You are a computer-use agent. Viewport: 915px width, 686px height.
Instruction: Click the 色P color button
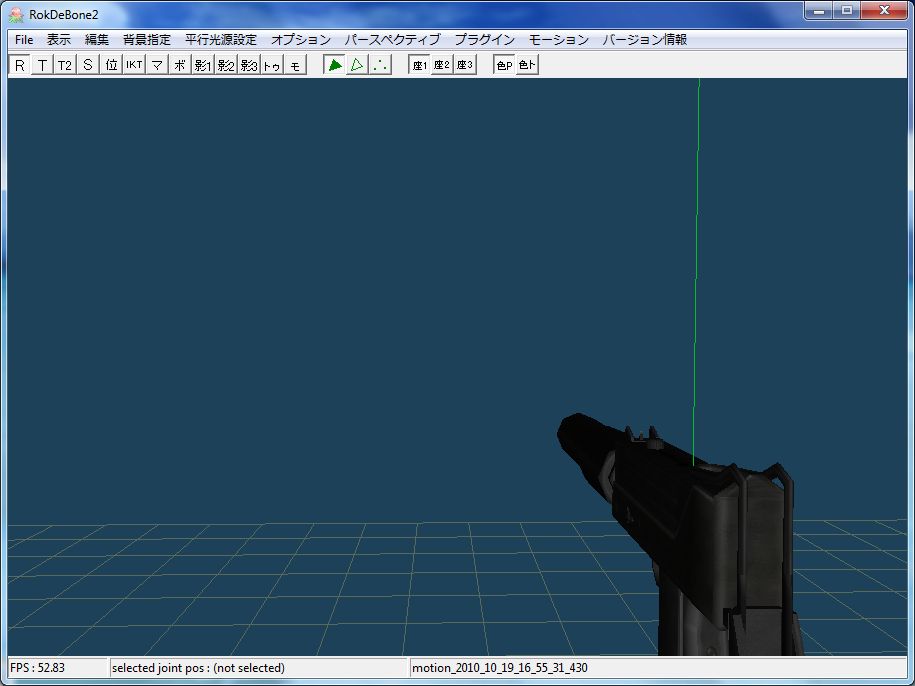click(504, 65)
